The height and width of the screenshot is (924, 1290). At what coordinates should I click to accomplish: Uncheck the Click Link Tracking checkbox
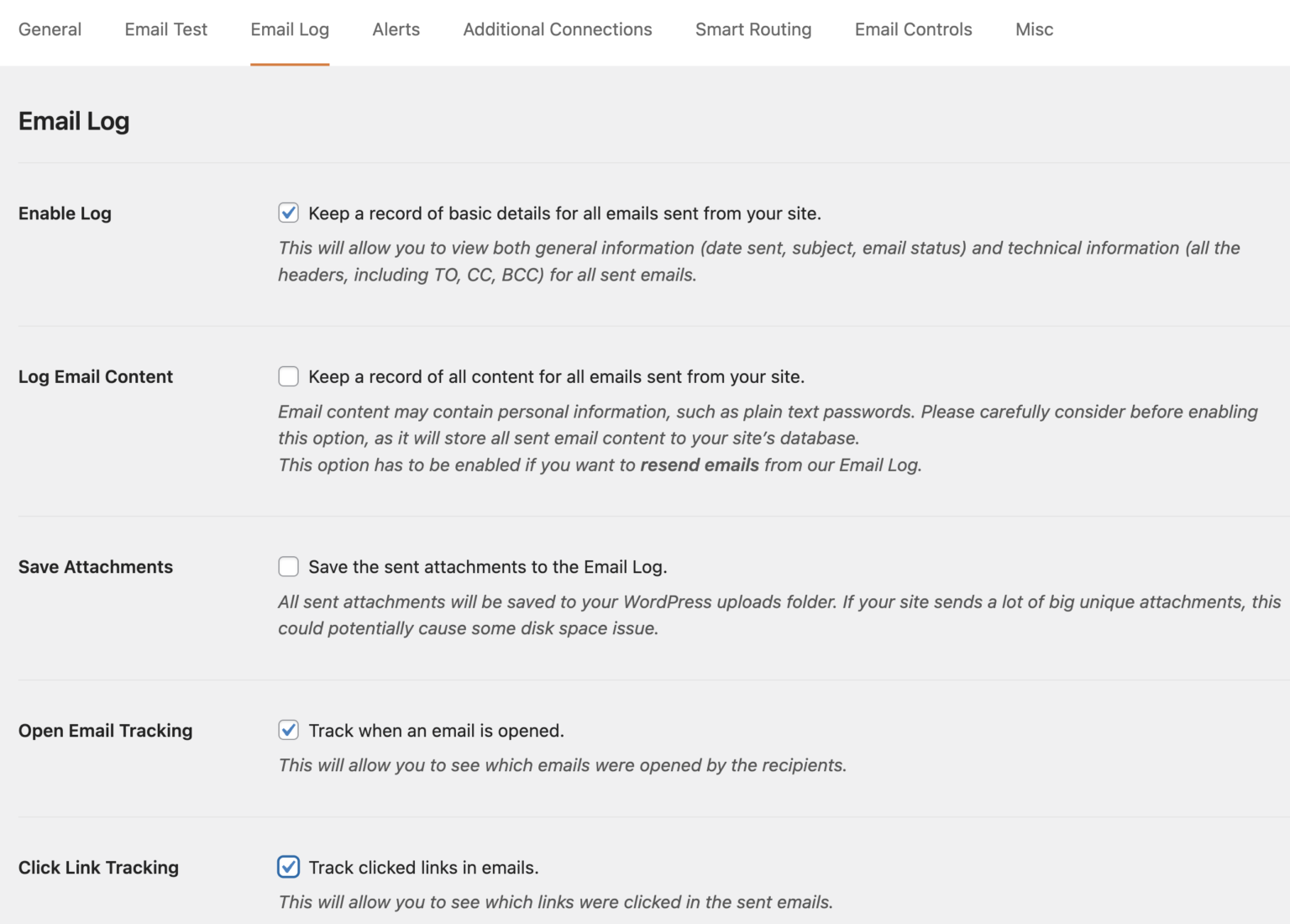pyautogui.click(x=288, y=867)
